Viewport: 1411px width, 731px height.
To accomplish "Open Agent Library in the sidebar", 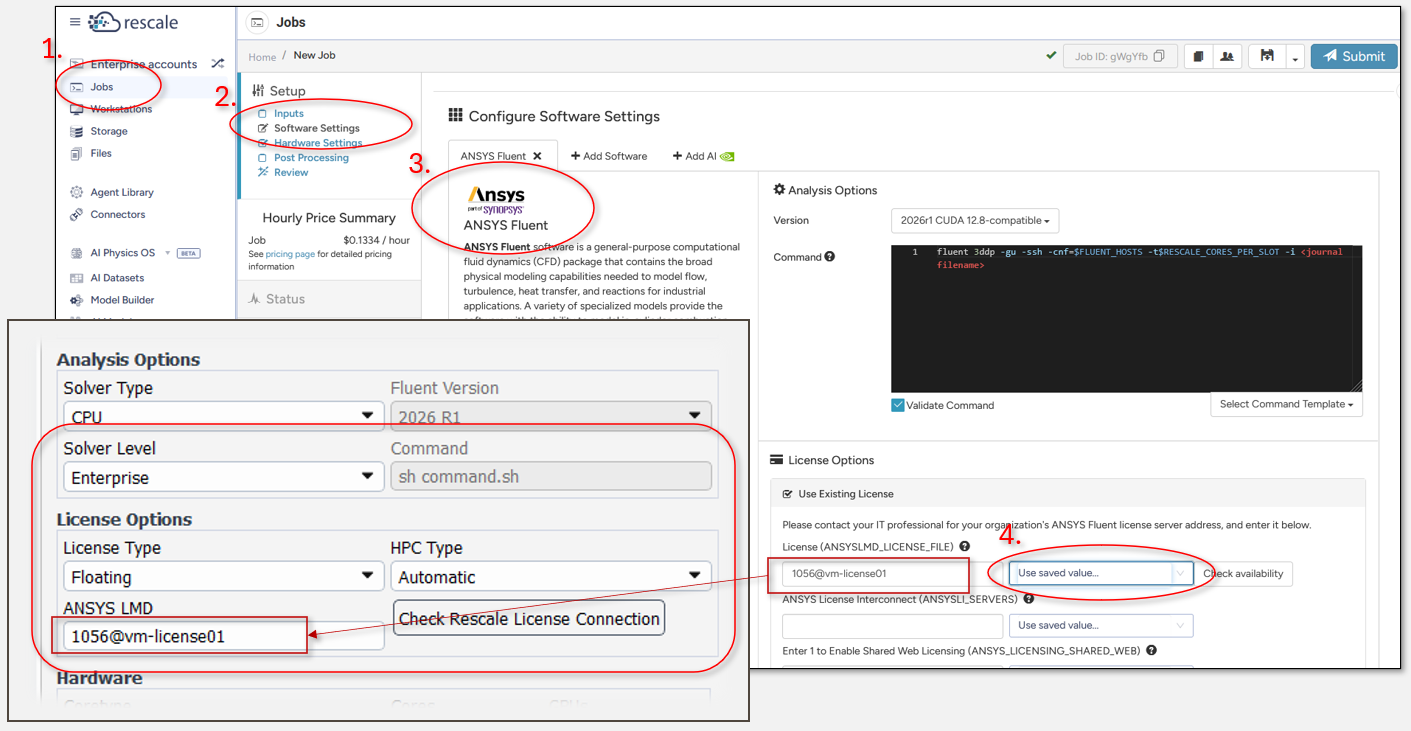I will coord(122,192).
